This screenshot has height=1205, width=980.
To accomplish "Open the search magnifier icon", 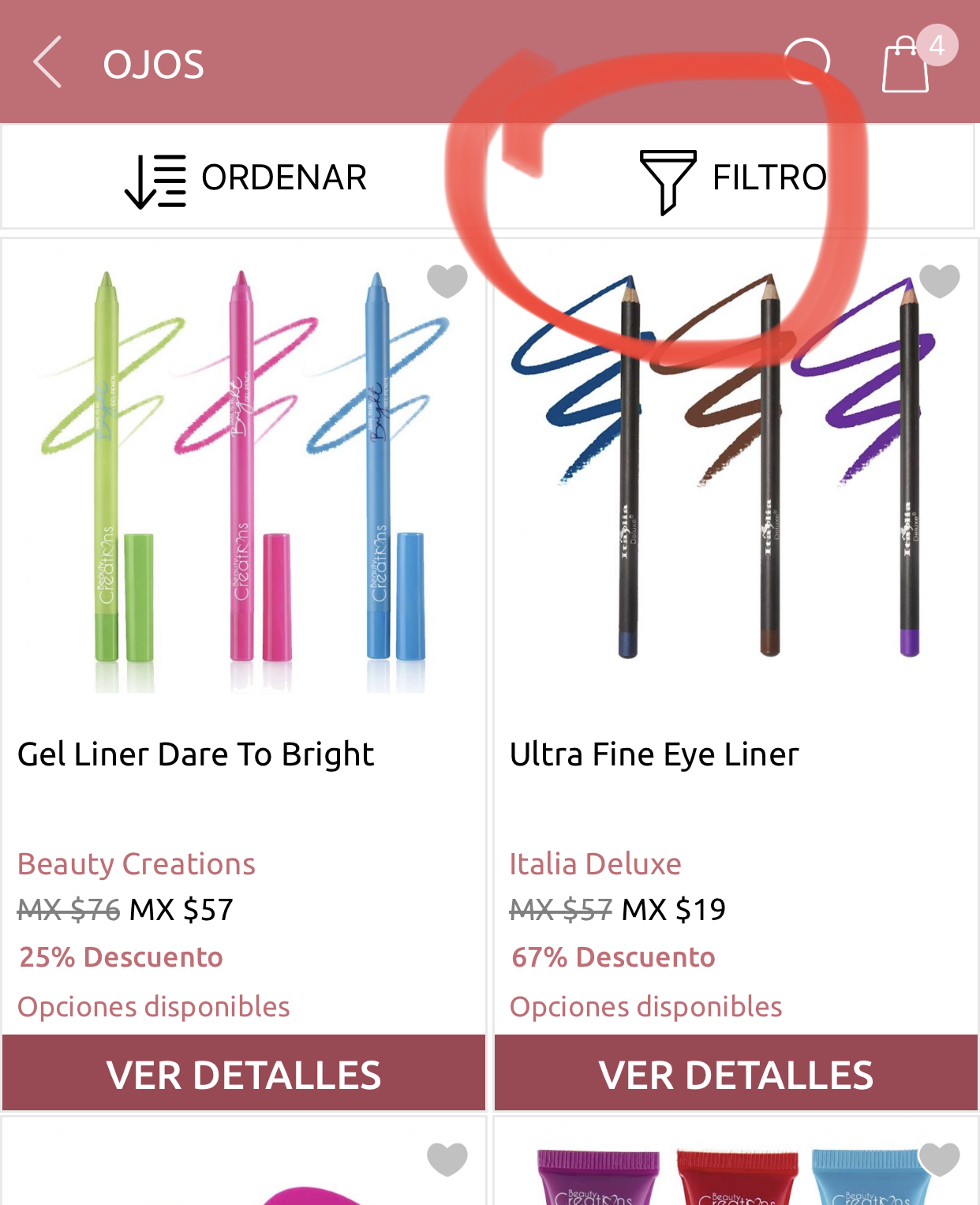I will pyautogui.click(x=808, y=62).
